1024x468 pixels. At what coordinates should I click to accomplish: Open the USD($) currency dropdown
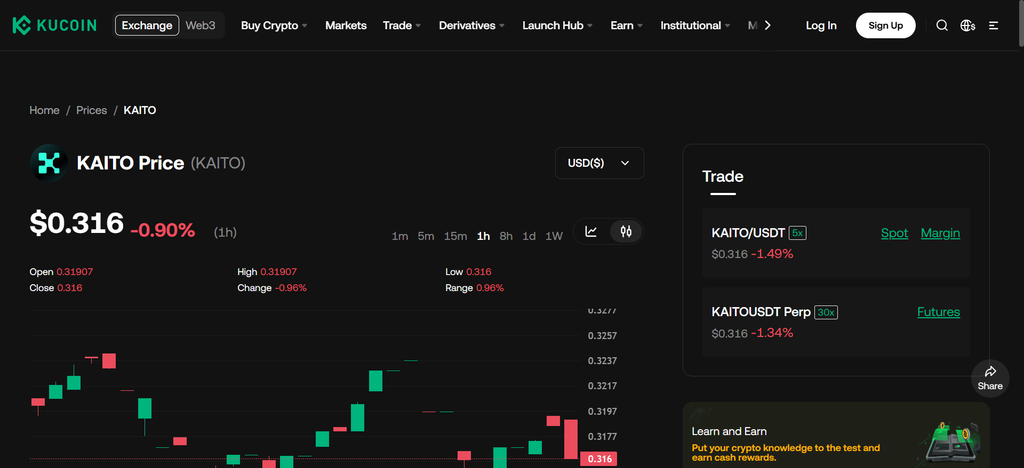(x=600, y=163)
